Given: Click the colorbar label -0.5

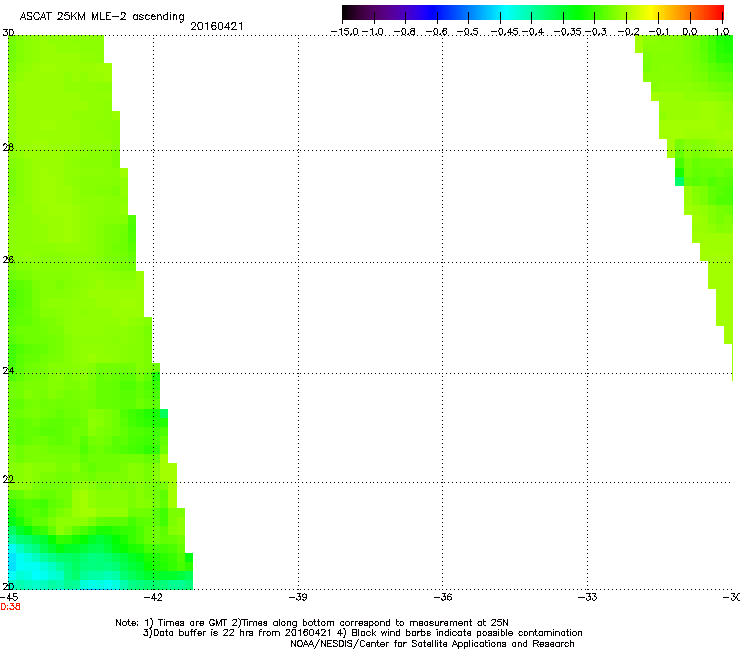Looking at the screenshot, I should click(x=468, y=32).
